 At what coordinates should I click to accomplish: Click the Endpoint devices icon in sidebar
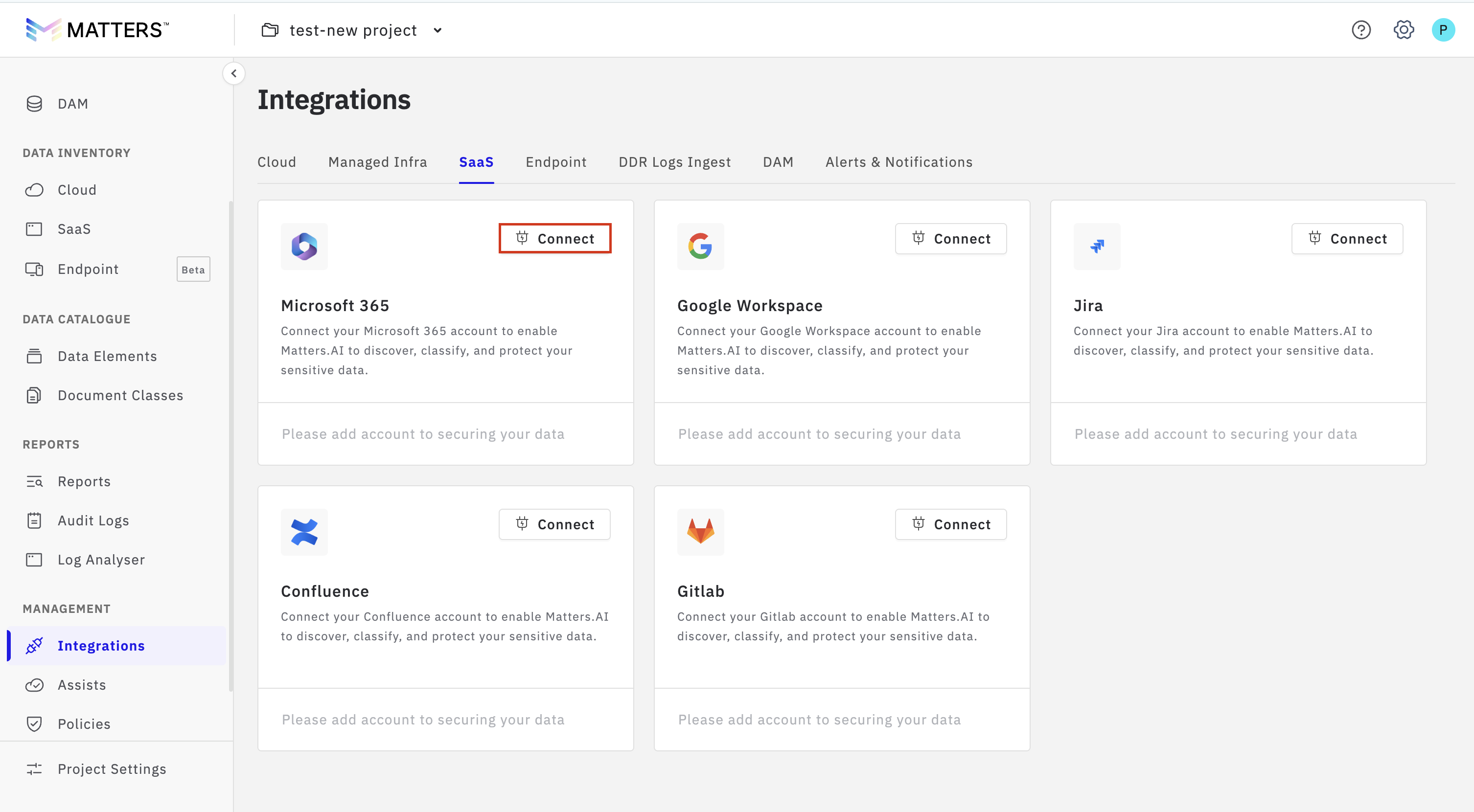34,270
